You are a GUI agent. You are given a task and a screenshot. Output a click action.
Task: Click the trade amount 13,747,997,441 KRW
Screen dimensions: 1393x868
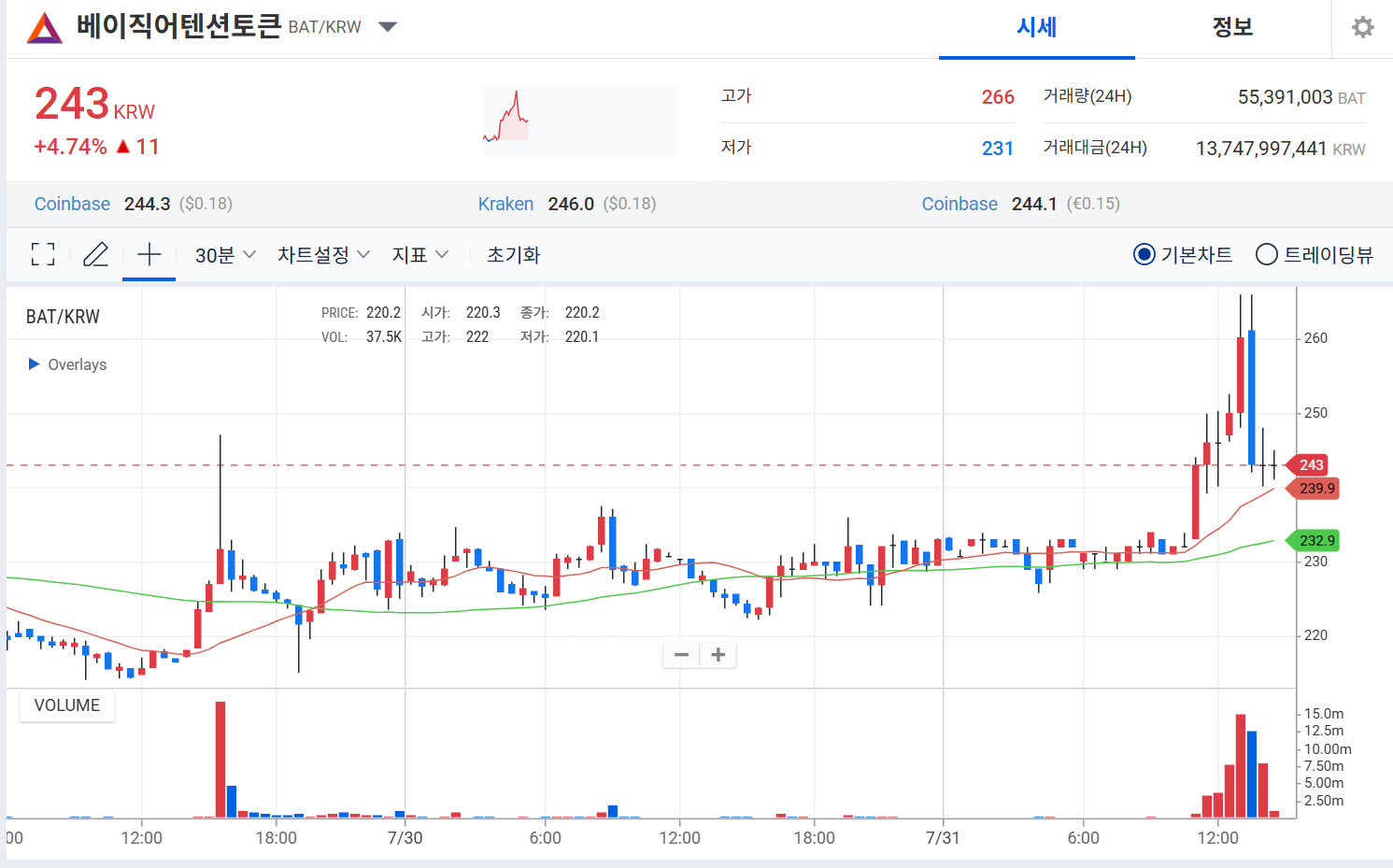click(1281, 149)
